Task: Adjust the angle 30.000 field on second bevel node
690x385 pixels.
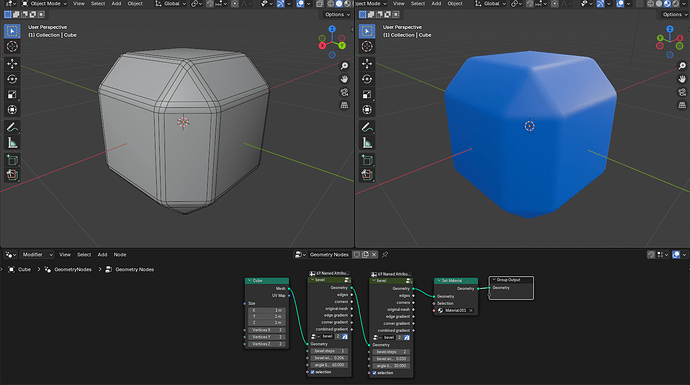Action: pos(392,366)
